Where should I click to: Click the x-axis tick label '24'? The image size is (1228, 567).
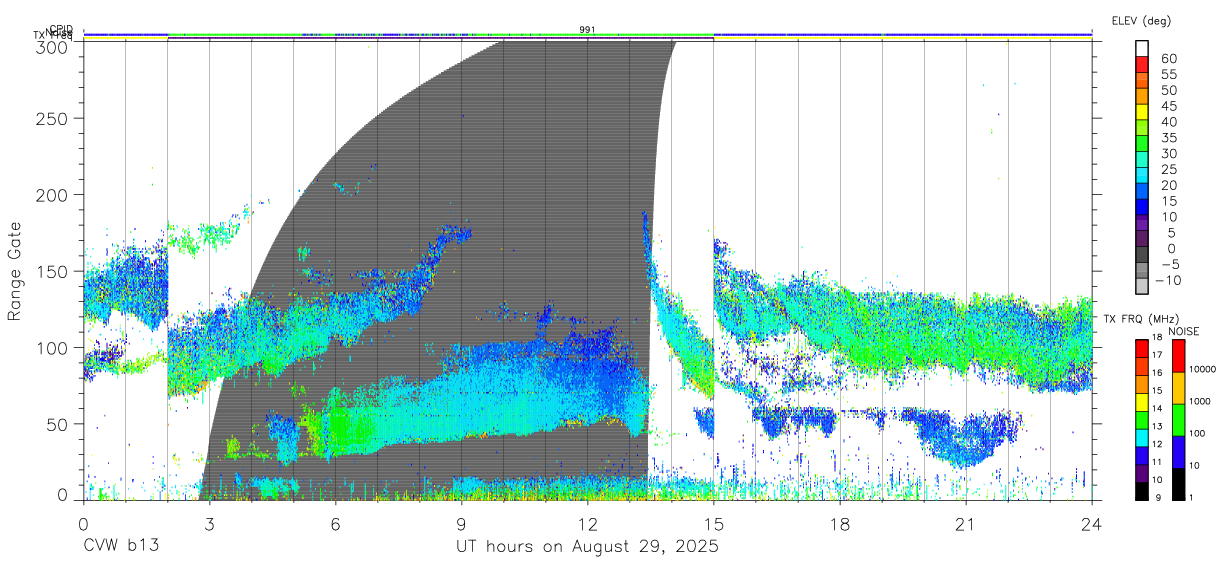1091,524
